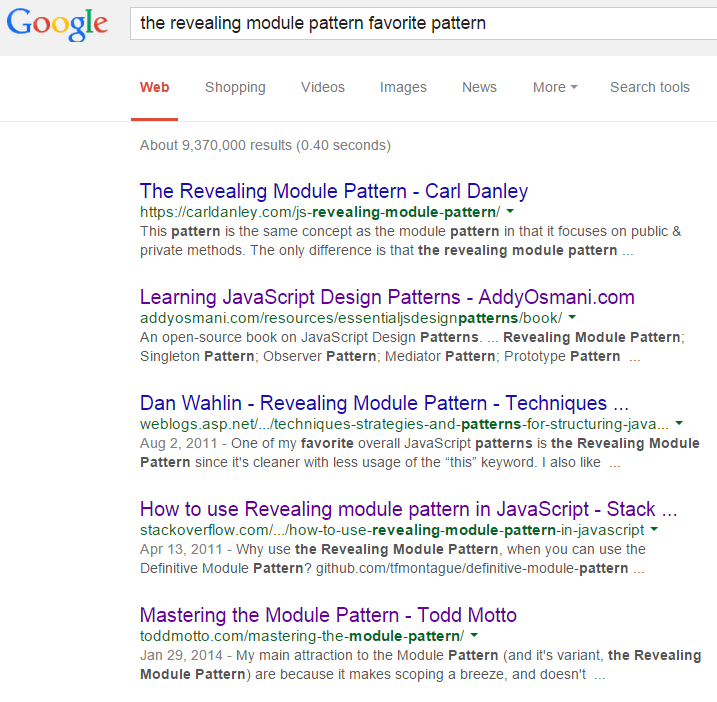Click the About 9,370,000 results text
This screenshot has height=702, width=717.
click(x=265, y=145)
